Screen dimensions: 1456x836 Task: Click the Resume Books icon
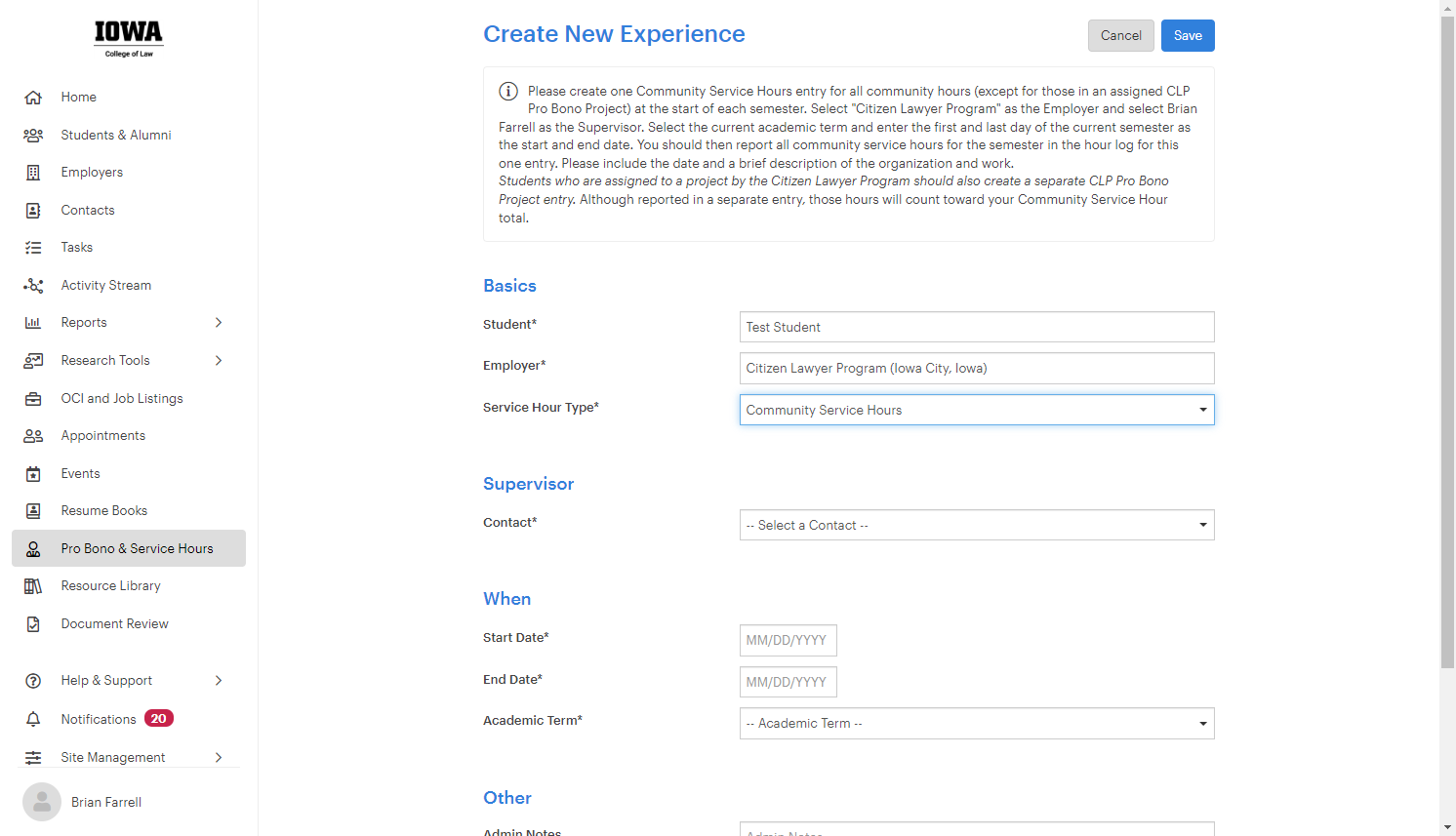(33, 511)
